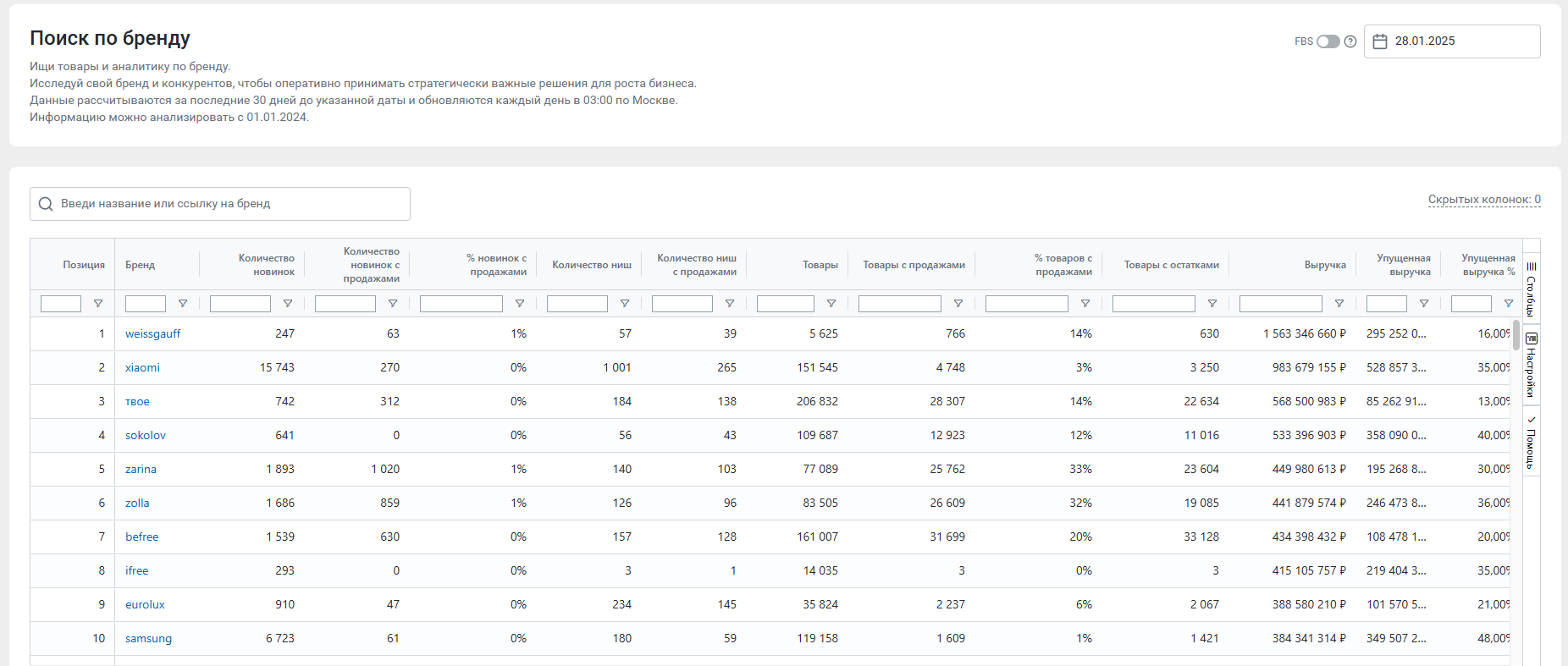The height and width of the screenshot is (666, 1568).
Task: Open the Настройки side panel tab
Action: point(1531,365)
